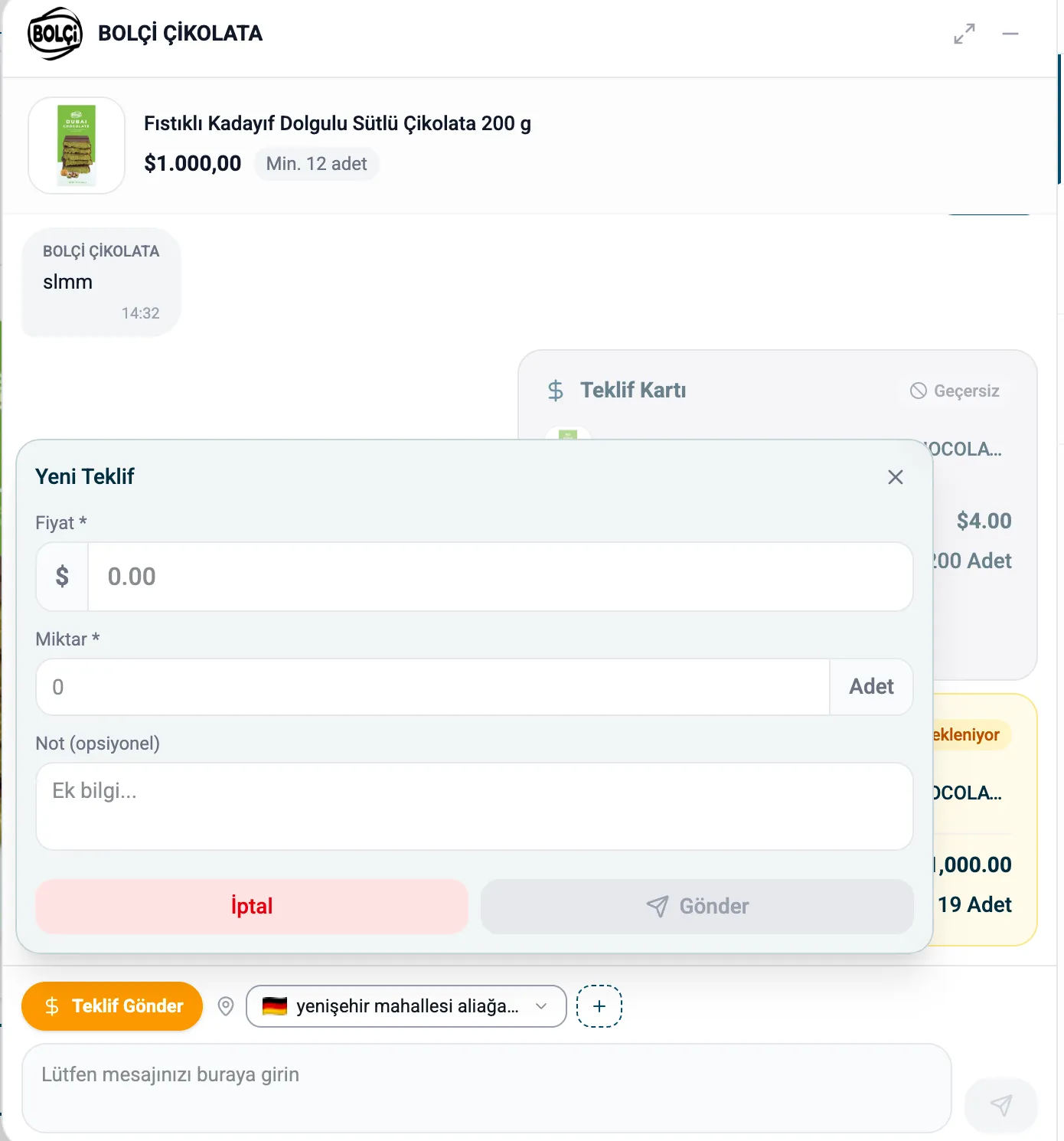Click the location pin icon
The image size is (1064, 1141).
226,1006
